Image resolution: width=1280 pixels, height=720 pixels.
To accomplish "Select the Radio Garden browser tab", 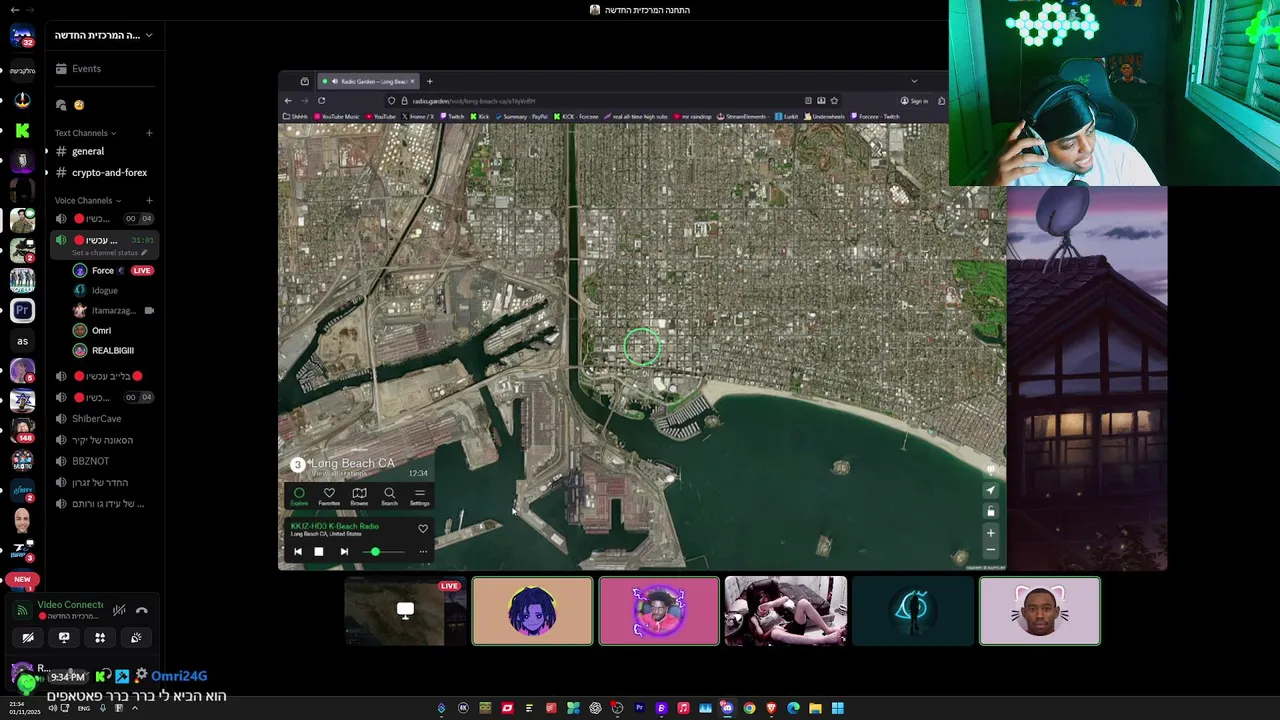I will 368,81.
